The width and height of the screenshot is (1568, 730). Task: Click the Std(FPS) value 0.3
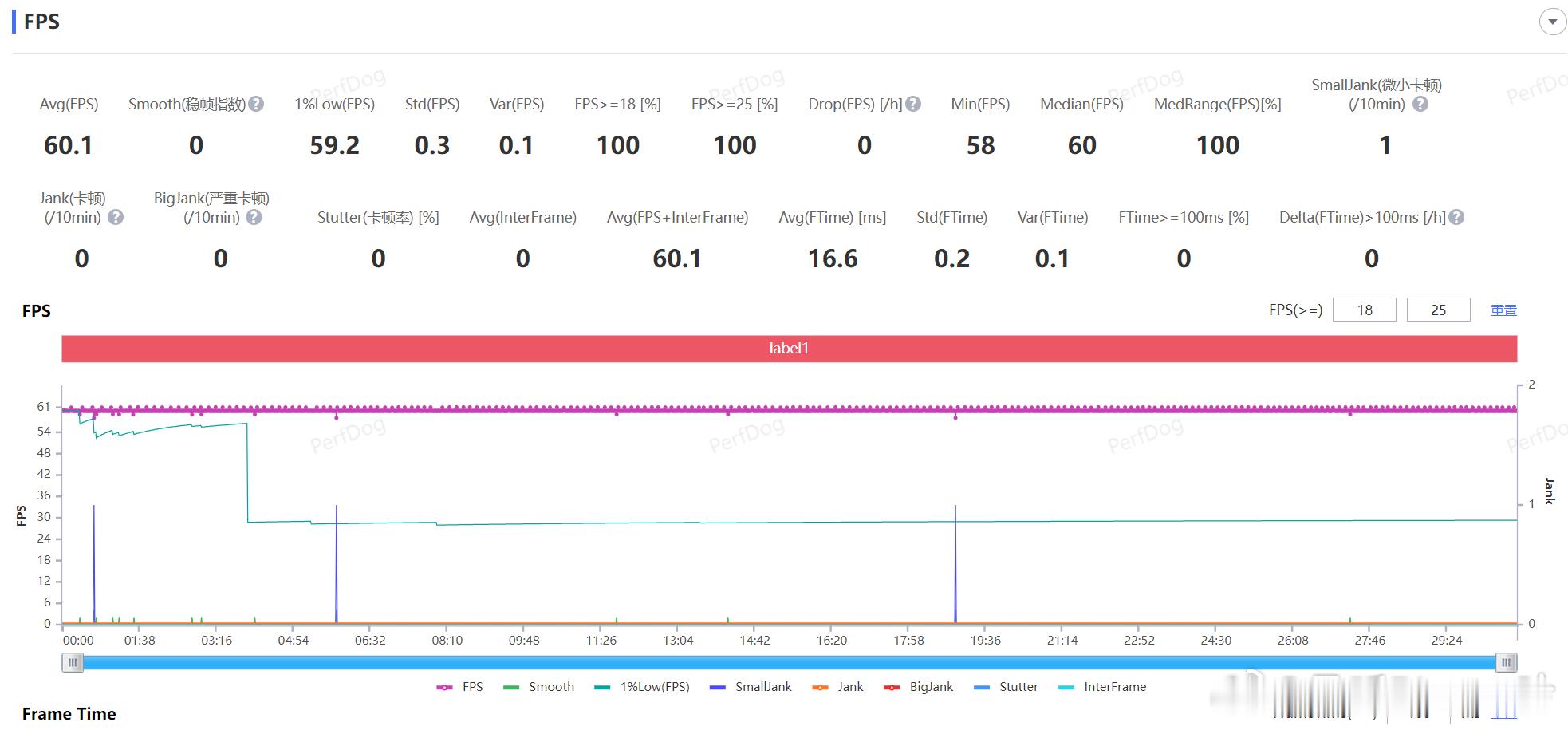tap(432, 145)
